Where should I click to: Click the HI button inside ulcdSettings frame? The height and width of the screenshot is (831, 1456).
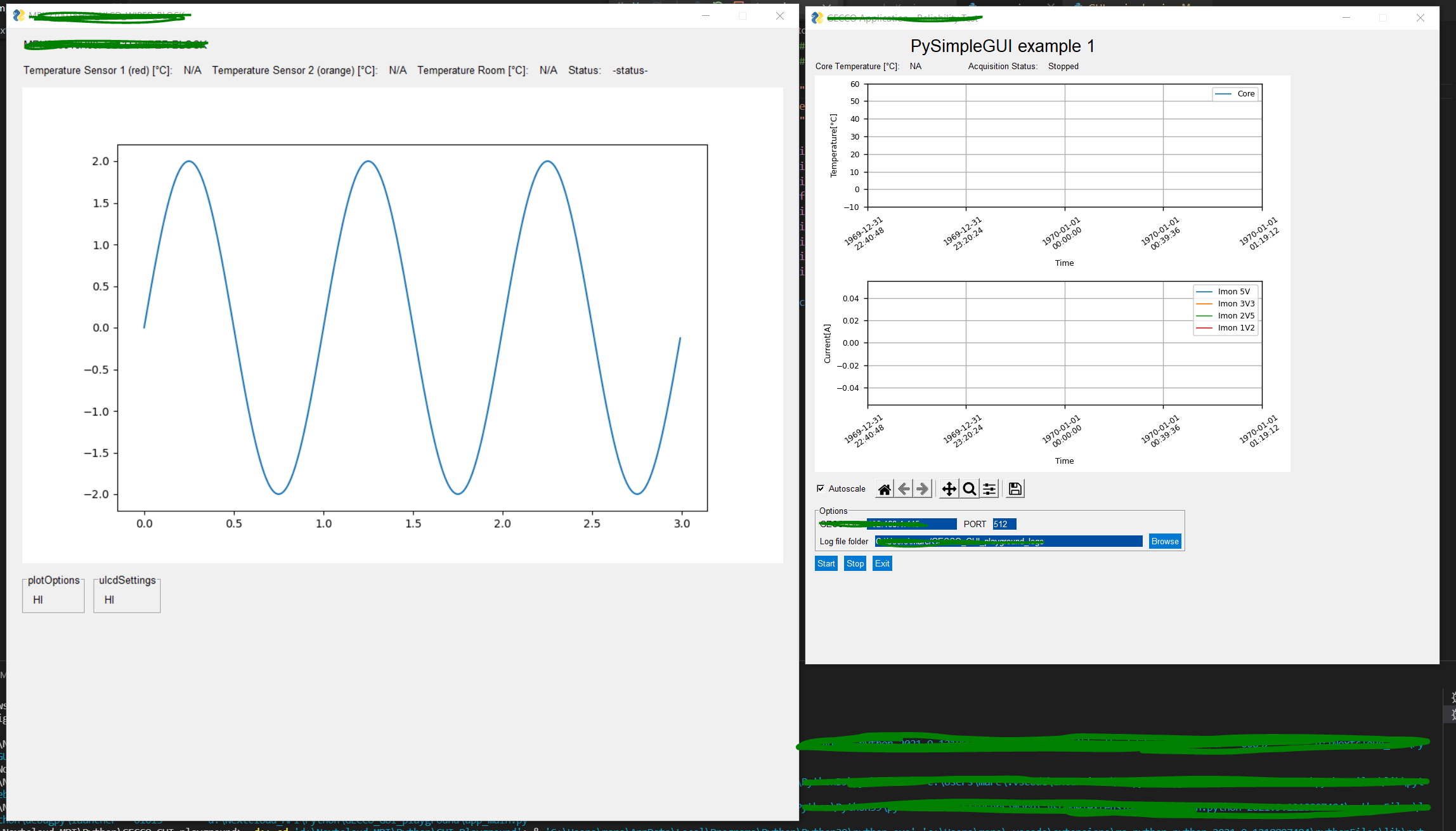(x=109, y=599)
